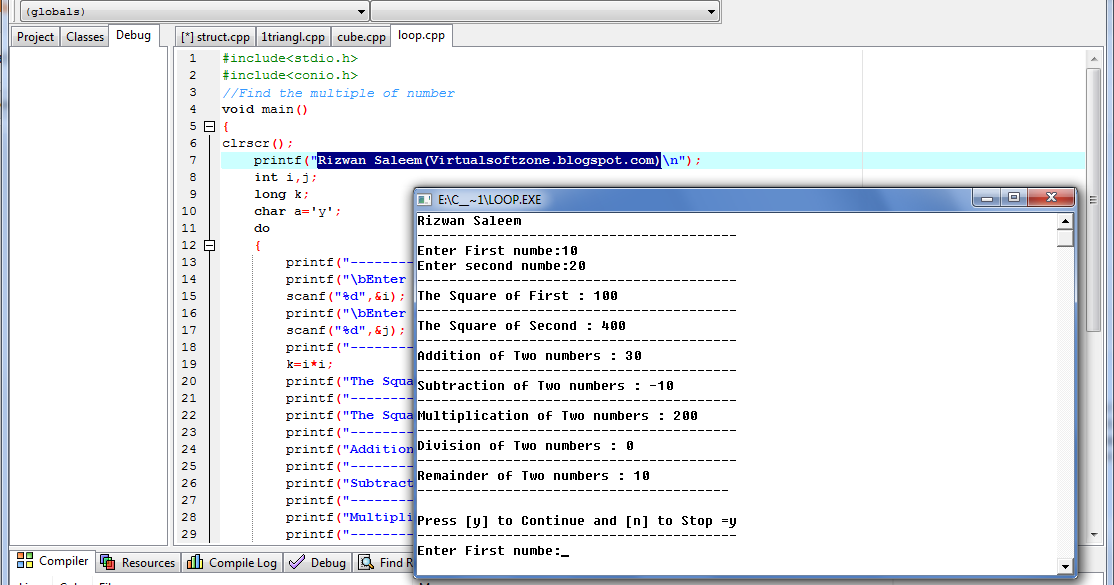Switch to the [*] struct.cpp tab

[215, 37]
